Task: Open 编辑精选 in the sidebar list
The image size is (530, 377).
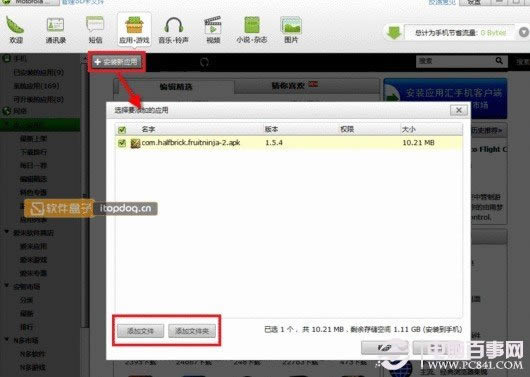Action: [33, 179]
